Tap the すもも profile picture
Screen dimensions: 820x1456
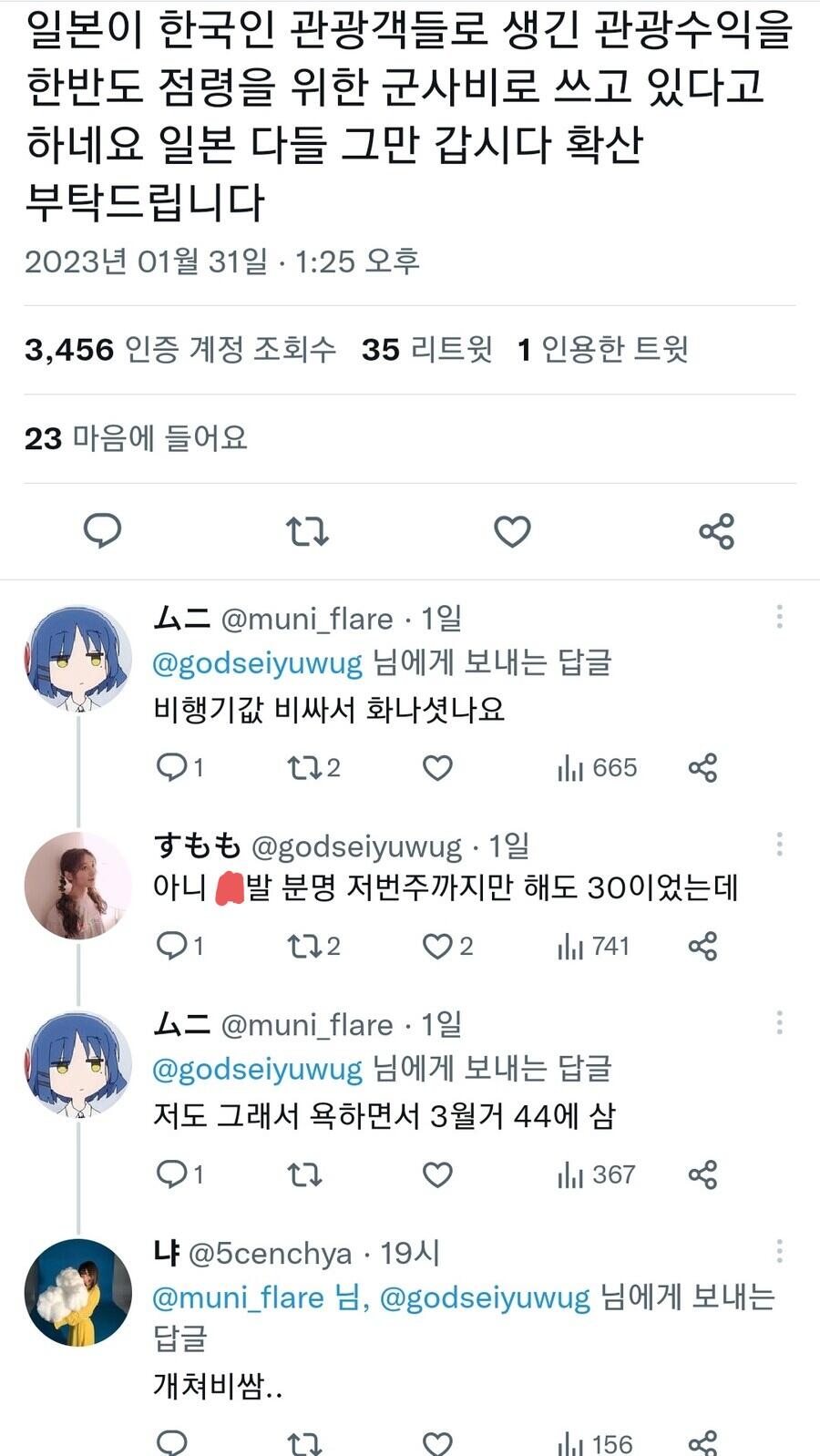point(77,886)
